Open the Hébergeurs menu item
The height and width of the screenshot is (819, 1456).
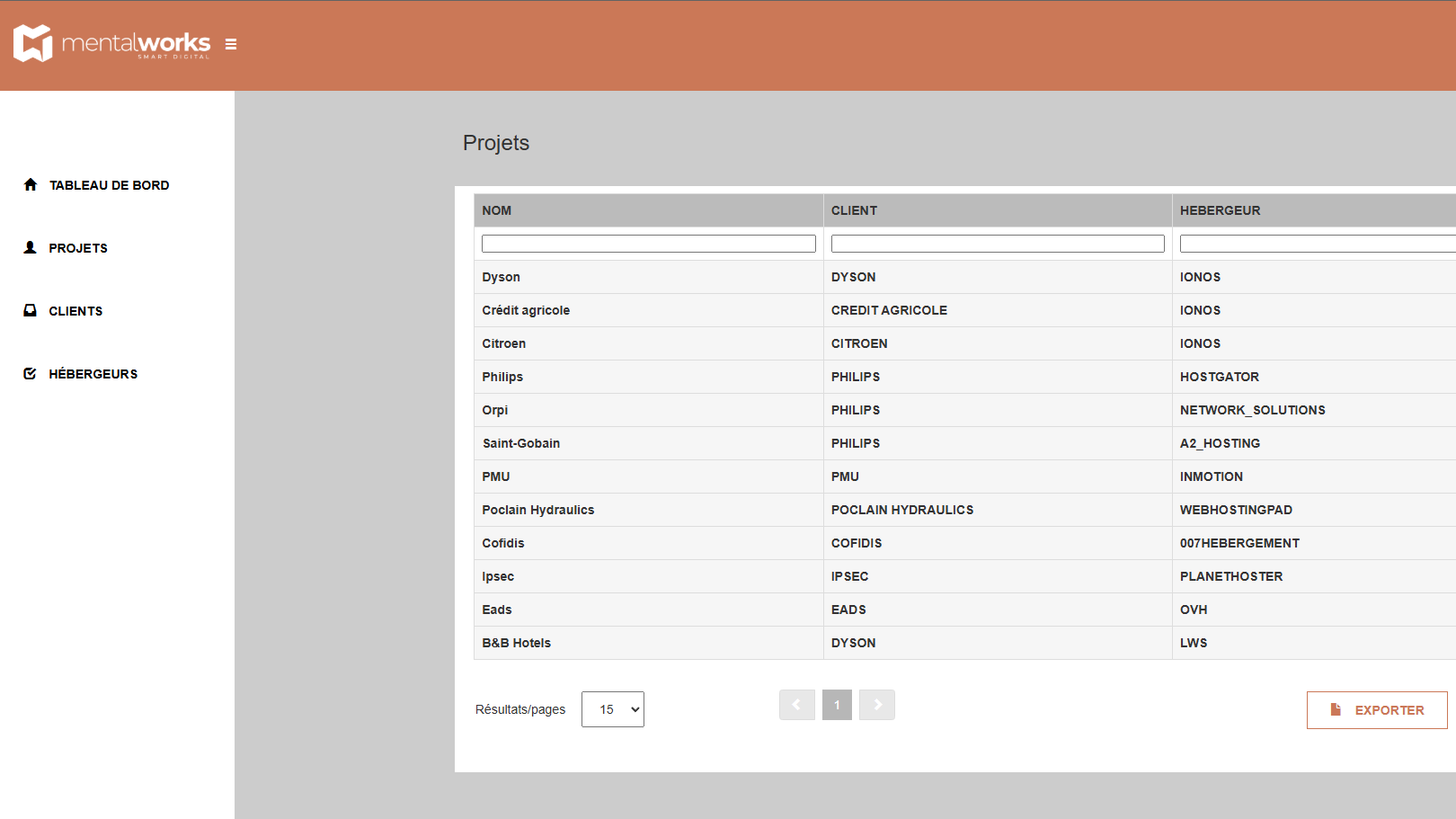pos(93,374)
